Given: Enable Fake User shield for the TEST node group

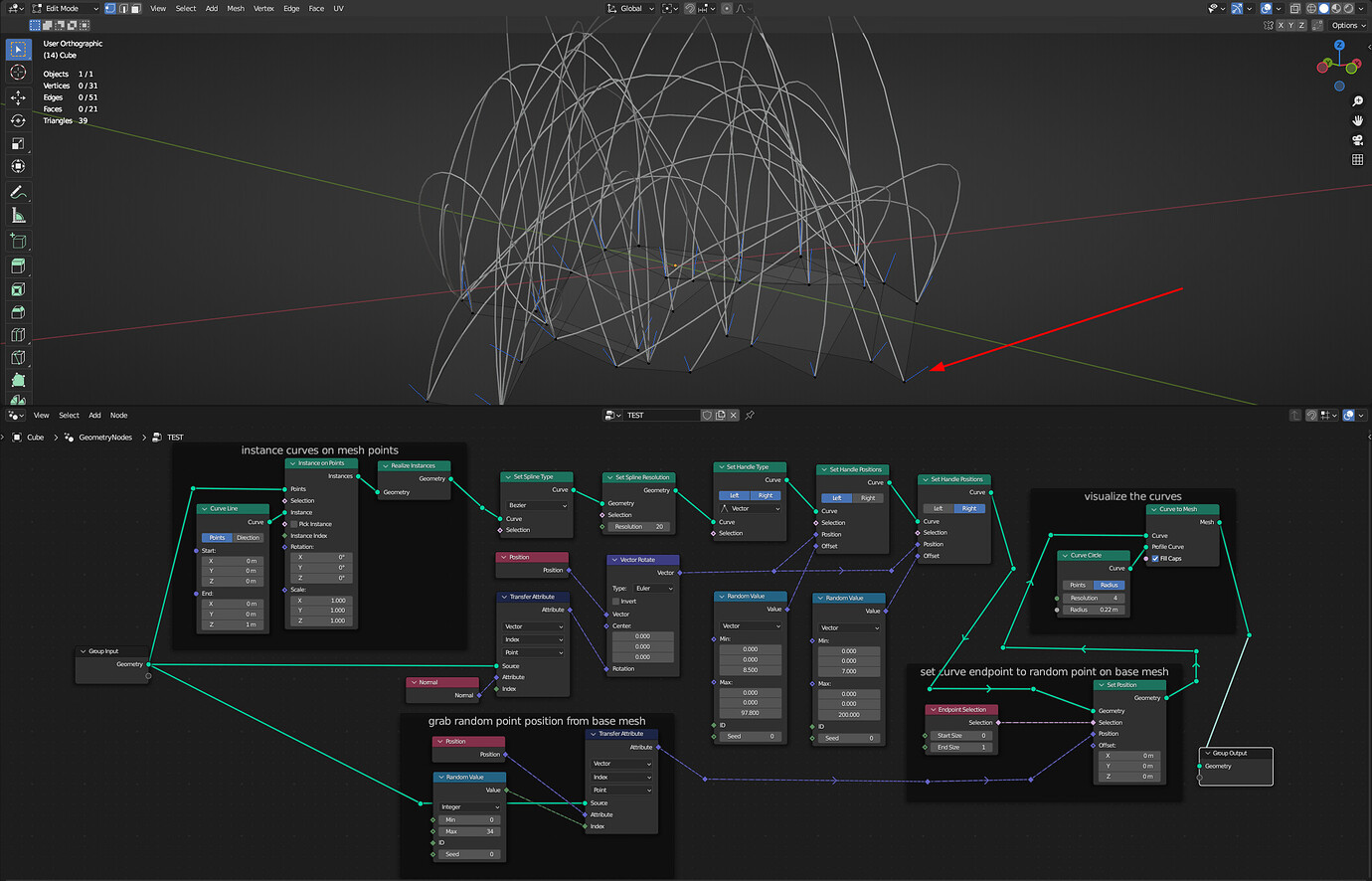Looking at the screenshot, I should point(708,415).
